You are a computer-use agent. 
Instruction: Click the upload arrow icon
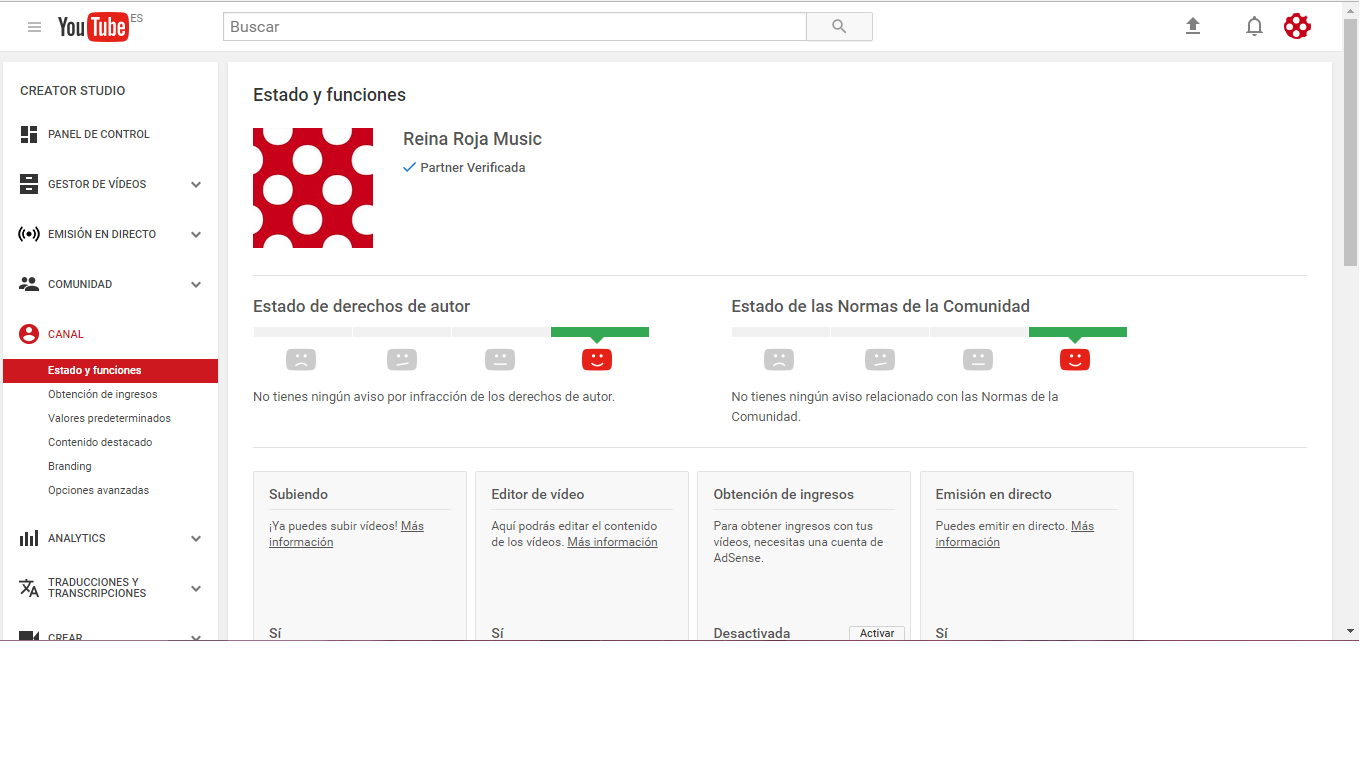click(x=1192, y=26)
